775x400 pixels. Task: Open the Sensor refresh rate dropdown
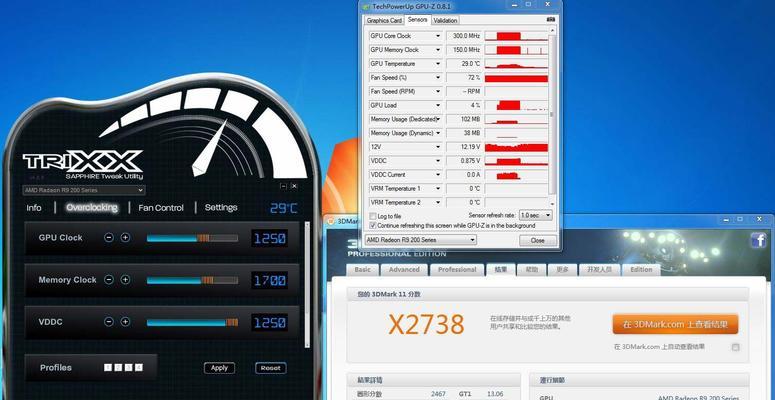tap(535, 216)
